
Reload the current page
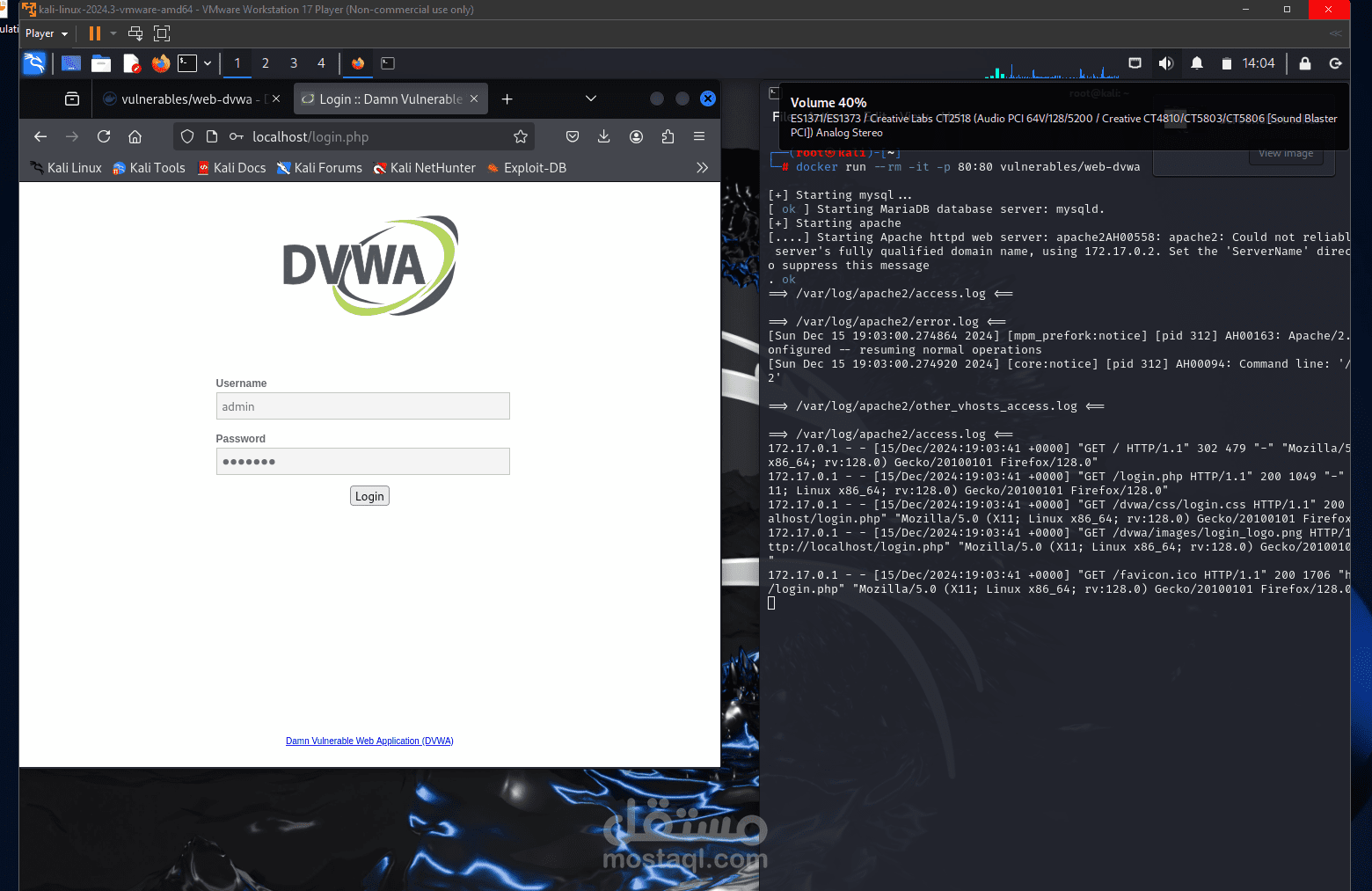pyautogui.click(x=104, y=136)
